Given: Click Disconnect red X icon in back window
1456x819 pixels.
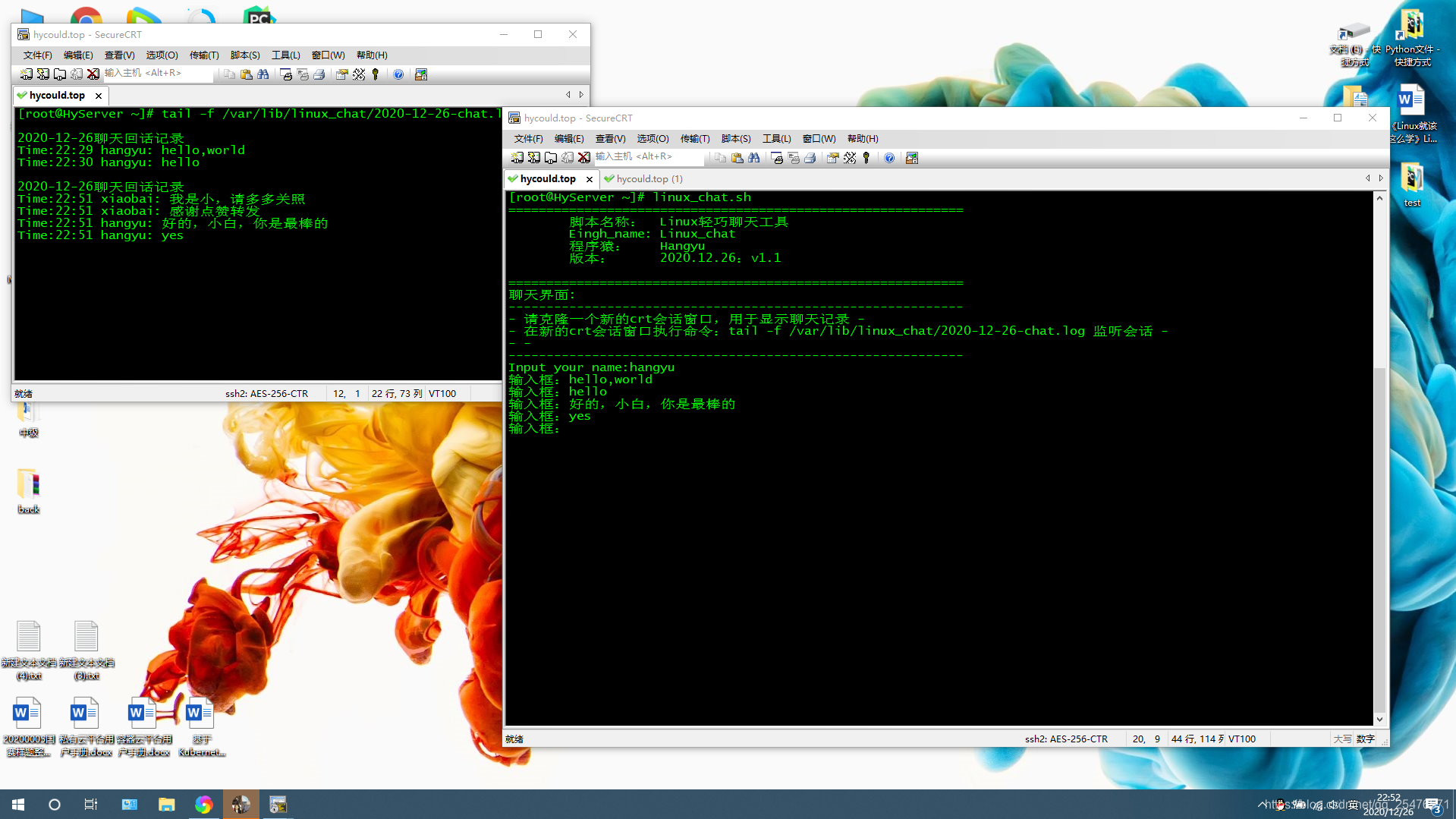Looking at the screenshot, I should click(x=93, y=74).
